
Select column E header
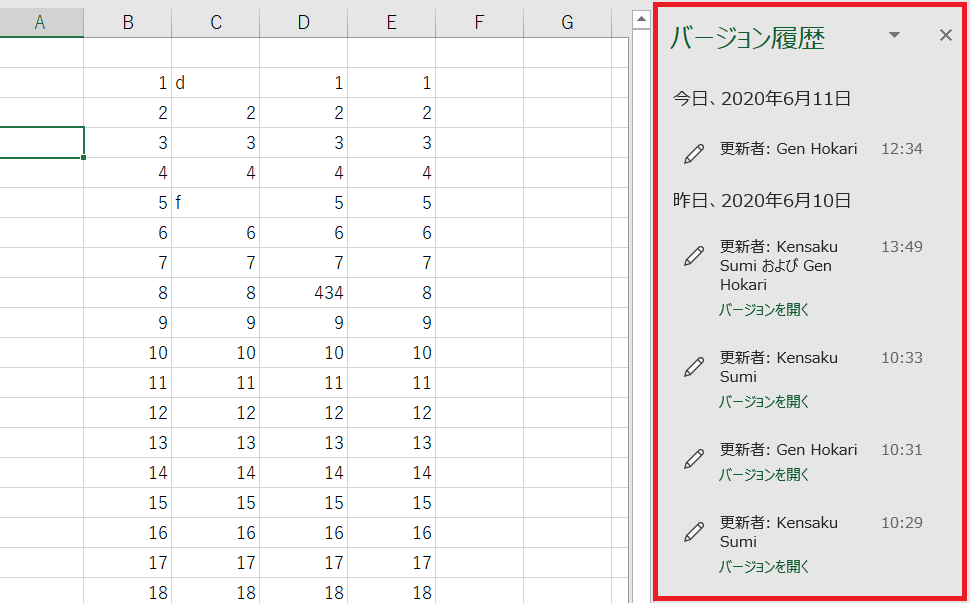point(392,23)
